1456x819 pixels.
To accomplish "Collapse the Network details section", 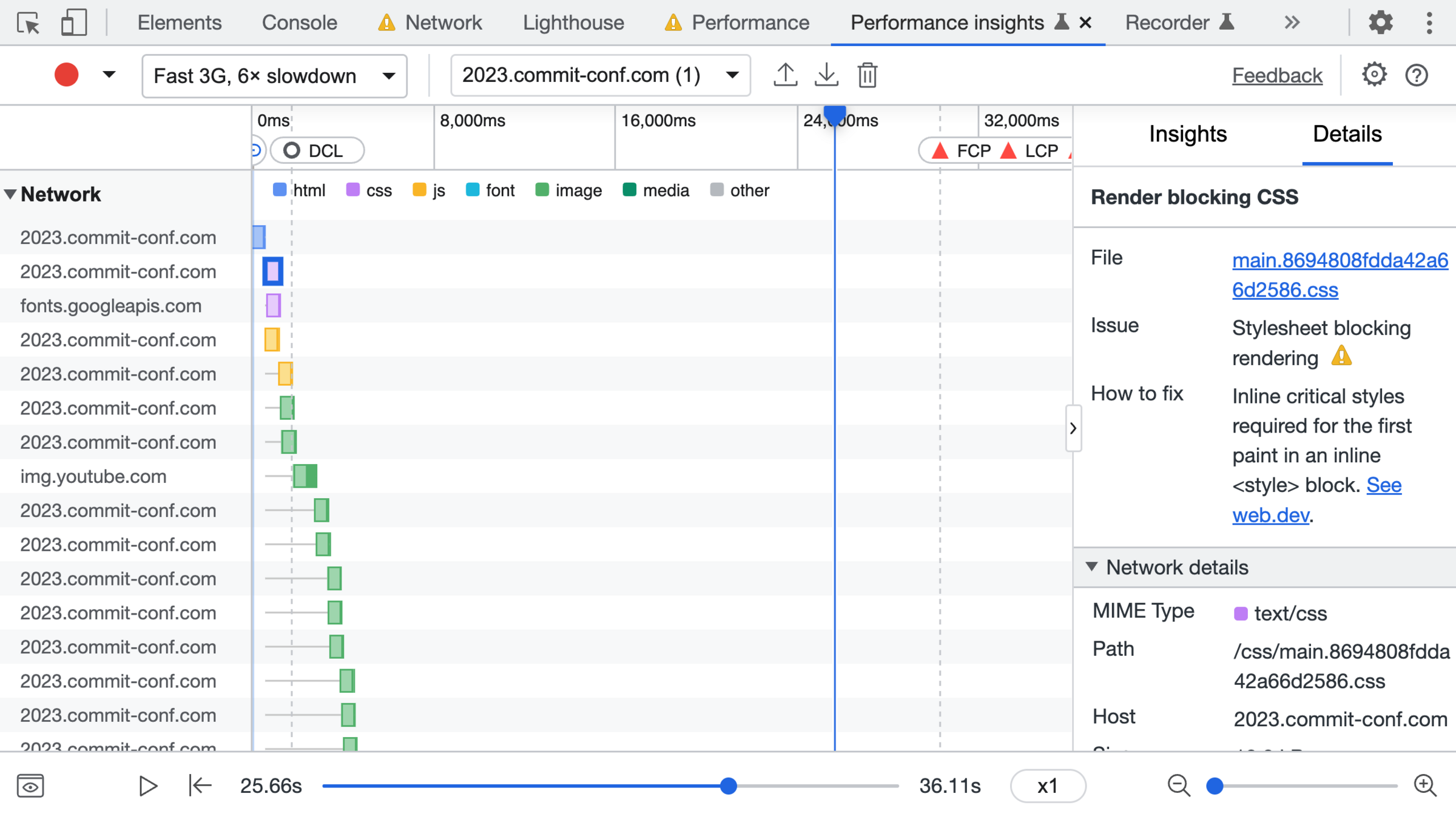I will tap(1091, 567).
